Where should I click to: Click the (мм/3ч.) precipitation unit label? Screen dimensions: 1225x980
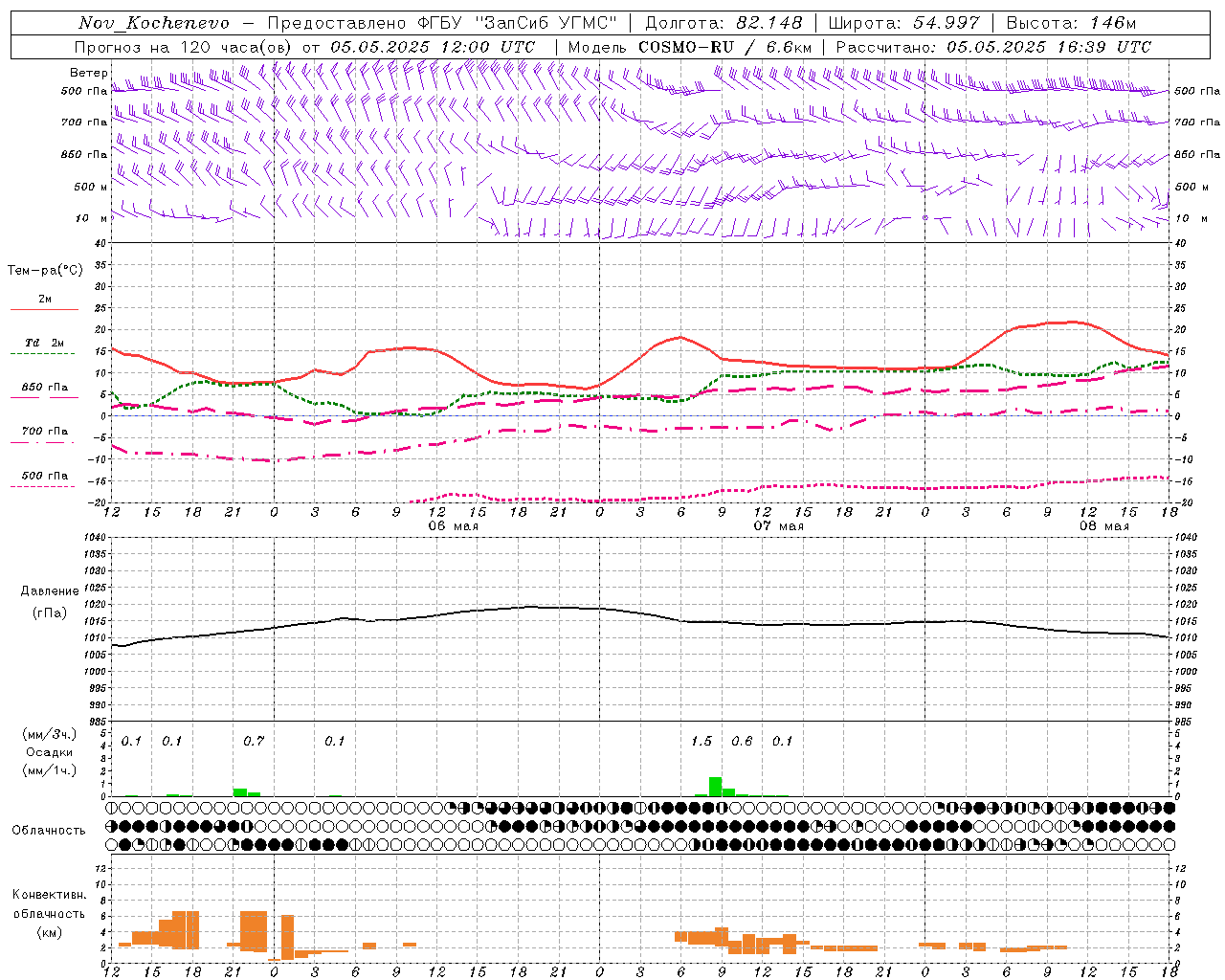click(49, 734)
